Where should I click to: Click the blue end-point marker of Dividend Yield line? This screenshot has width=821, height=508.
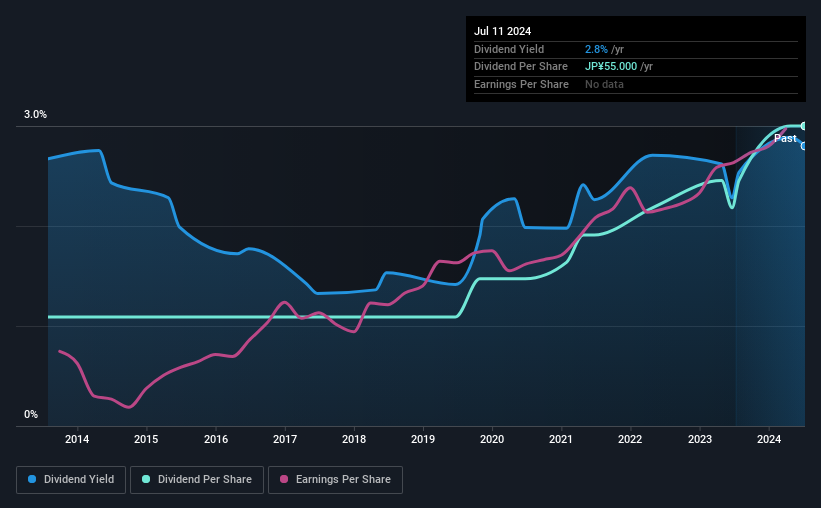pos(803,146)
